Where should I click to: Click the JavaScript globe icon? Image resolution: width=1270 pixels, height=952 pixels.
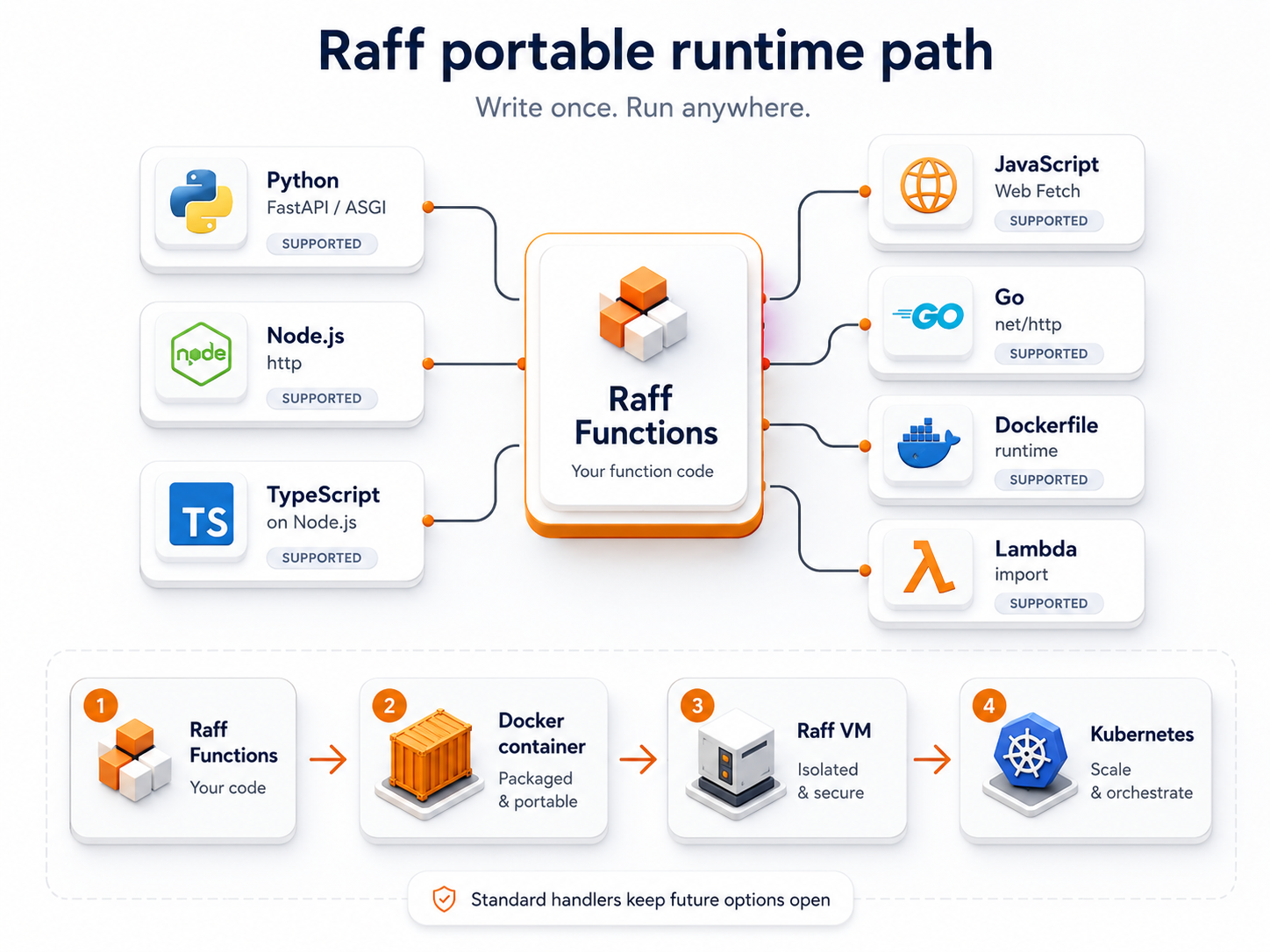928,186
